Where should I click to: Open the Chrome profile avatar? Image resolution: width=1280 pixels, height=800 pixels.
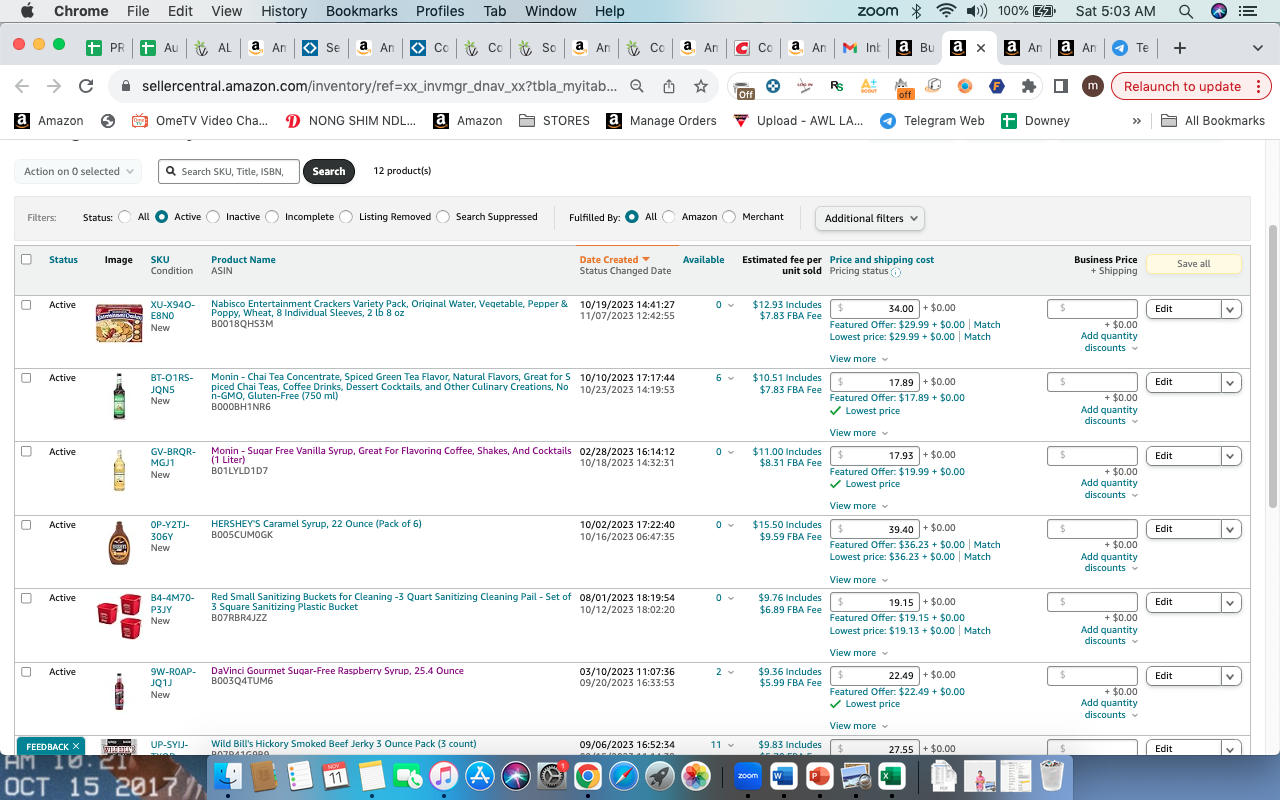pyautogui.click(x=1093, y=86)
